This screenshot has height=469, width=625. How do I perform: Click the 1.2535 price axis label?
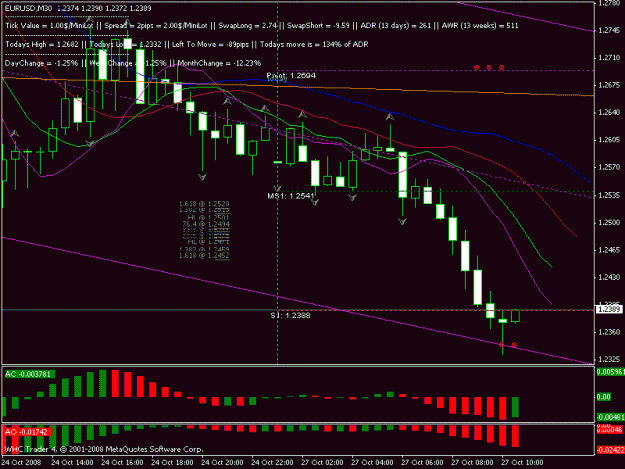pyautogui.click(x=609, y=195)
